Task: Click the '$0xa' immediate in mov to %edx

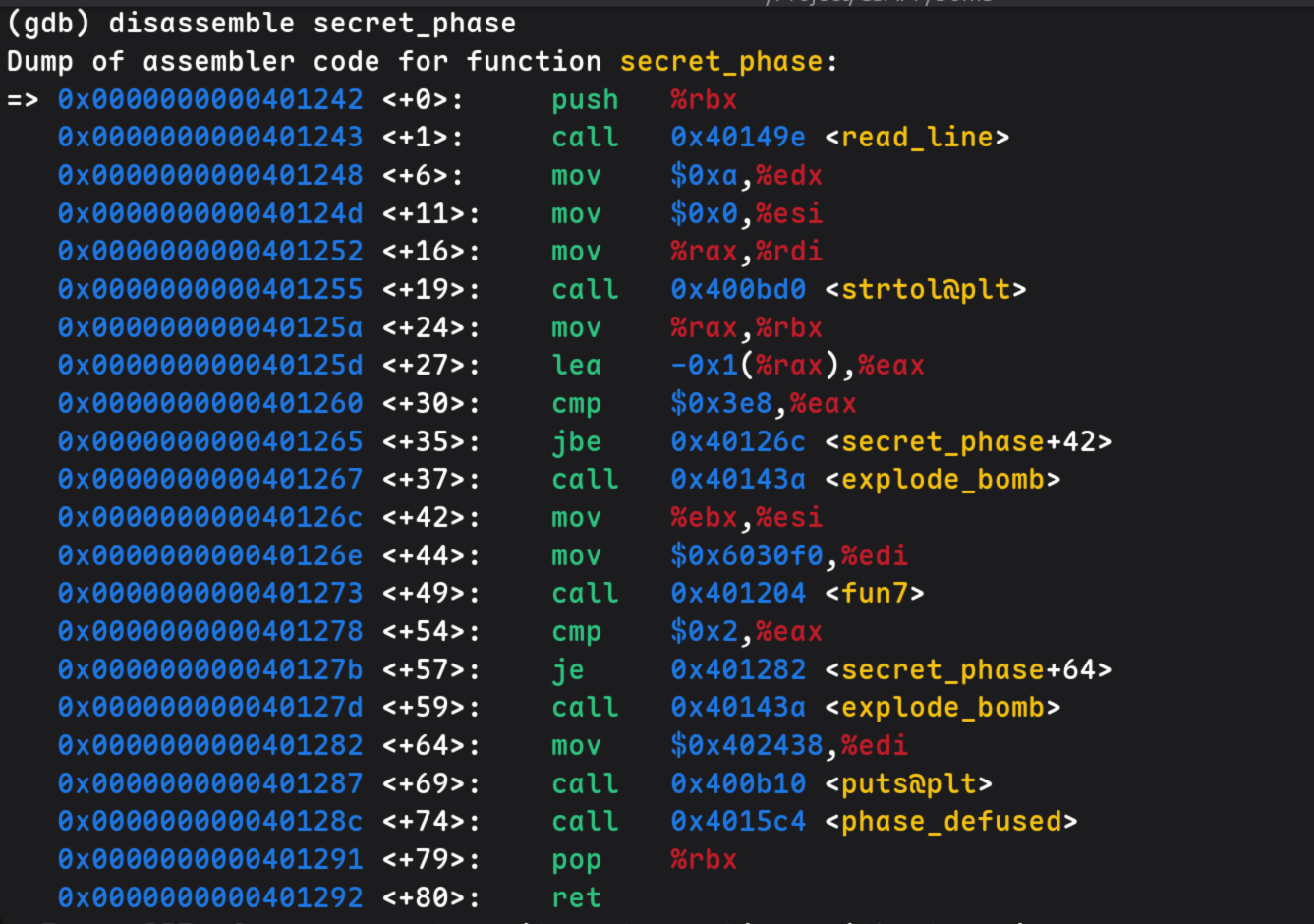Action: coord(704,175)
